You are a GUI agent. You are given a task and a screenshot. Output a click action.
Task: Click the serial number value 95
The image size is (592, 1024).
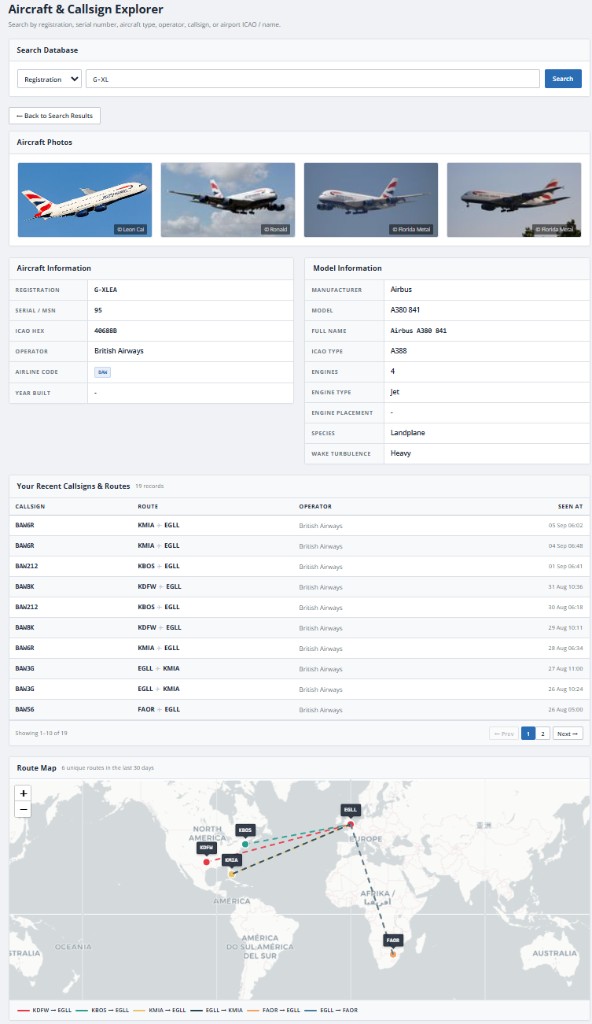[x=98, y=310]
